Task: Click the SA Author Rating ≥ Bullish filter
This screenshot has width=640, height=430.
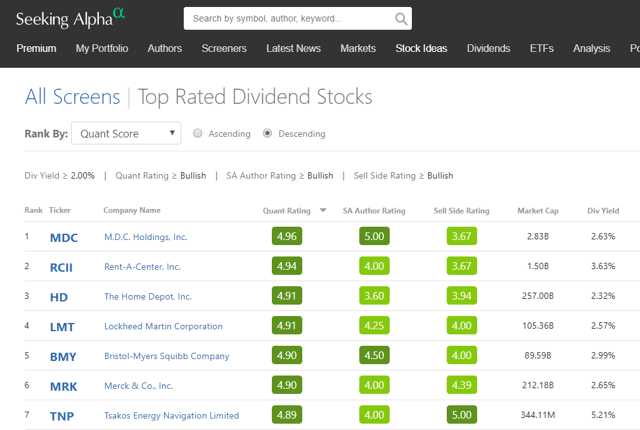Action: click(x=280, y=176)
